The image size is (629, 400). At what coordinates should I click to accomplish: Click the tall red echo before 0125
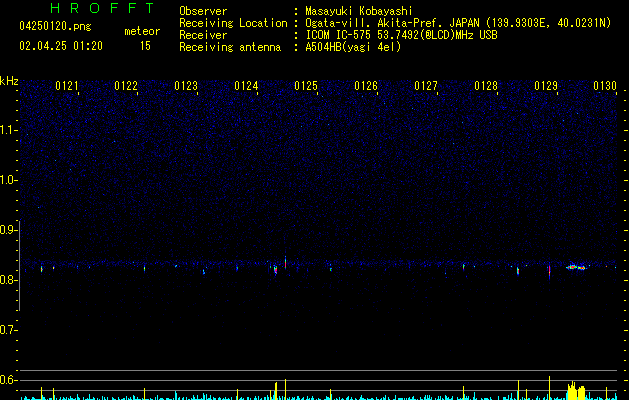click(x=286, y=262)
